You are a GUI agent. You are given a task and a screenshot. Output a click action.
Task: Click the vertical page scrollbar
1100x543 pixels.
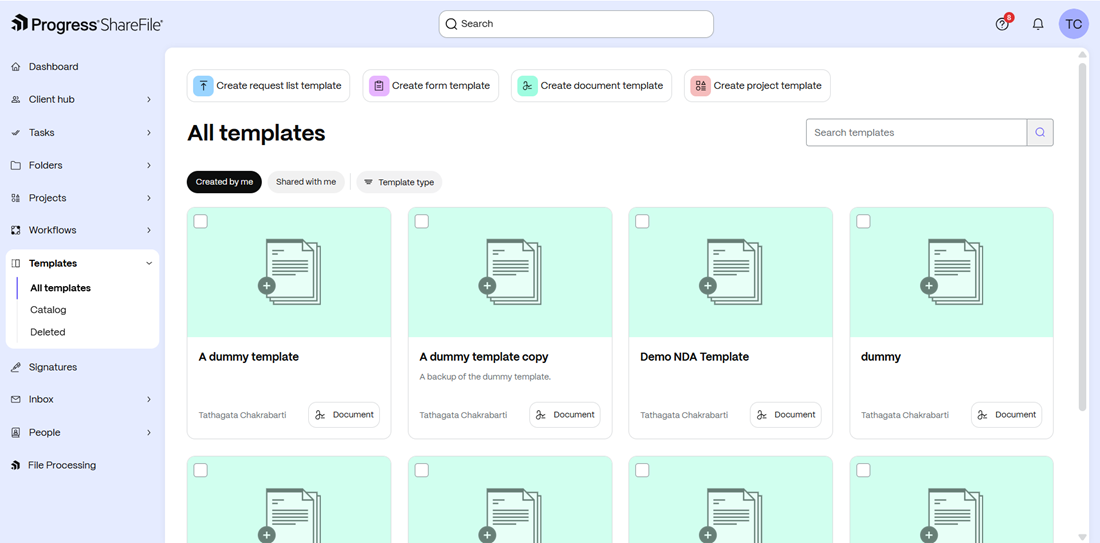tap(1082, 235)
